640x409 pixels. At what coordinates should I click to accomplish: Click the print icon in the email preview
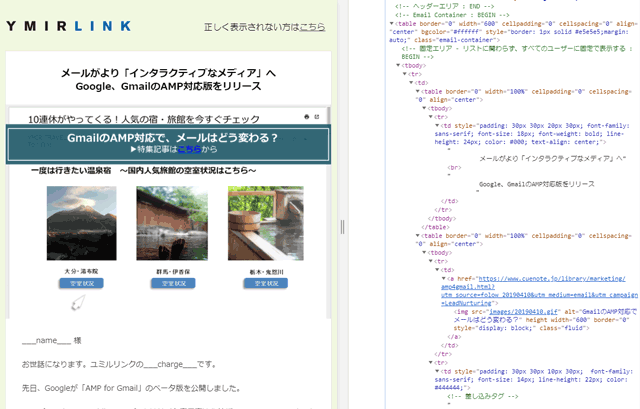[x=307, y=117]
